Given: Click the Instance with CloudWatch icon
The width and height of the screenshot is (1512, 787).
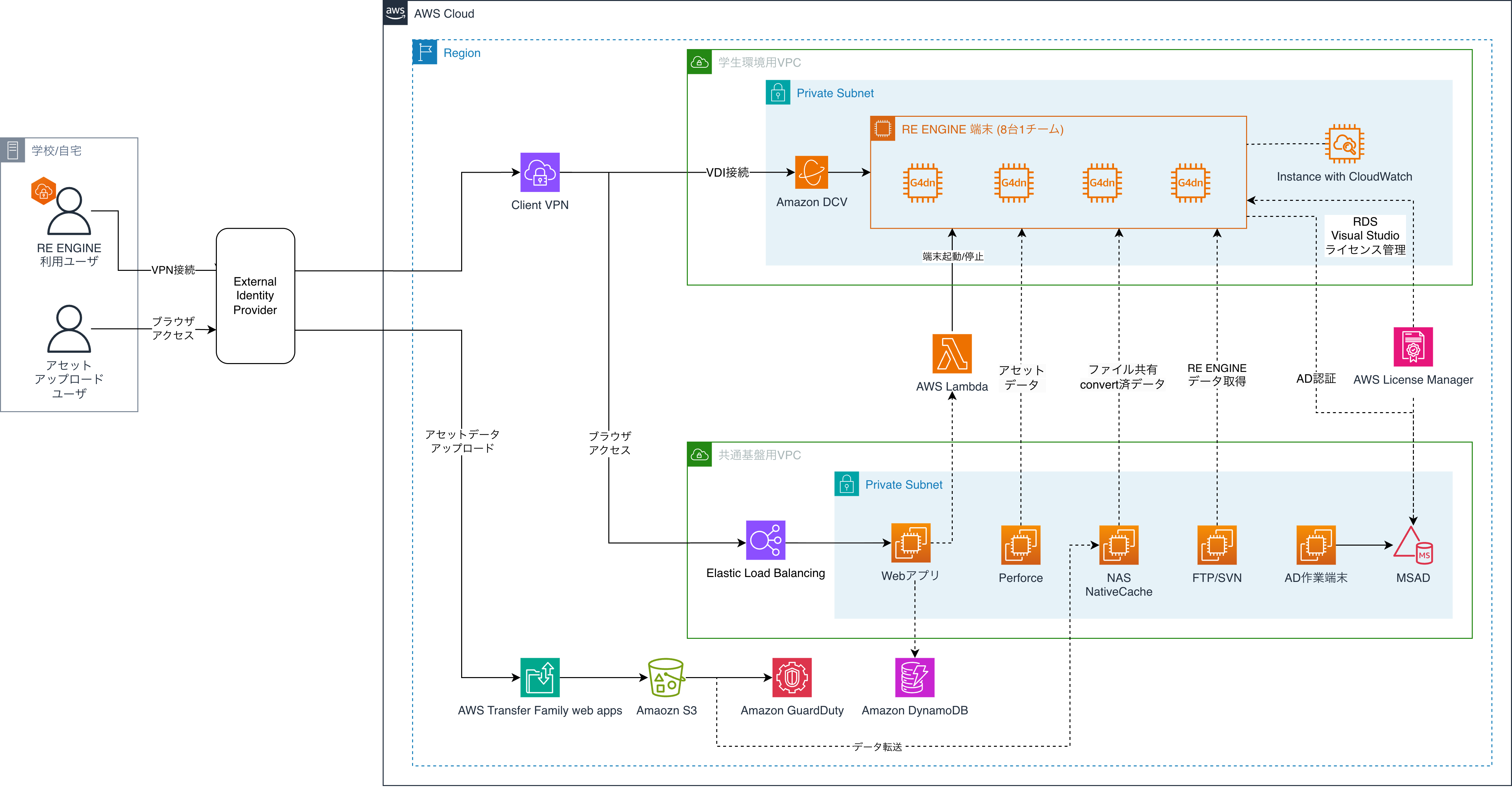Looking at the screenshot, I should pos(1344,143).
